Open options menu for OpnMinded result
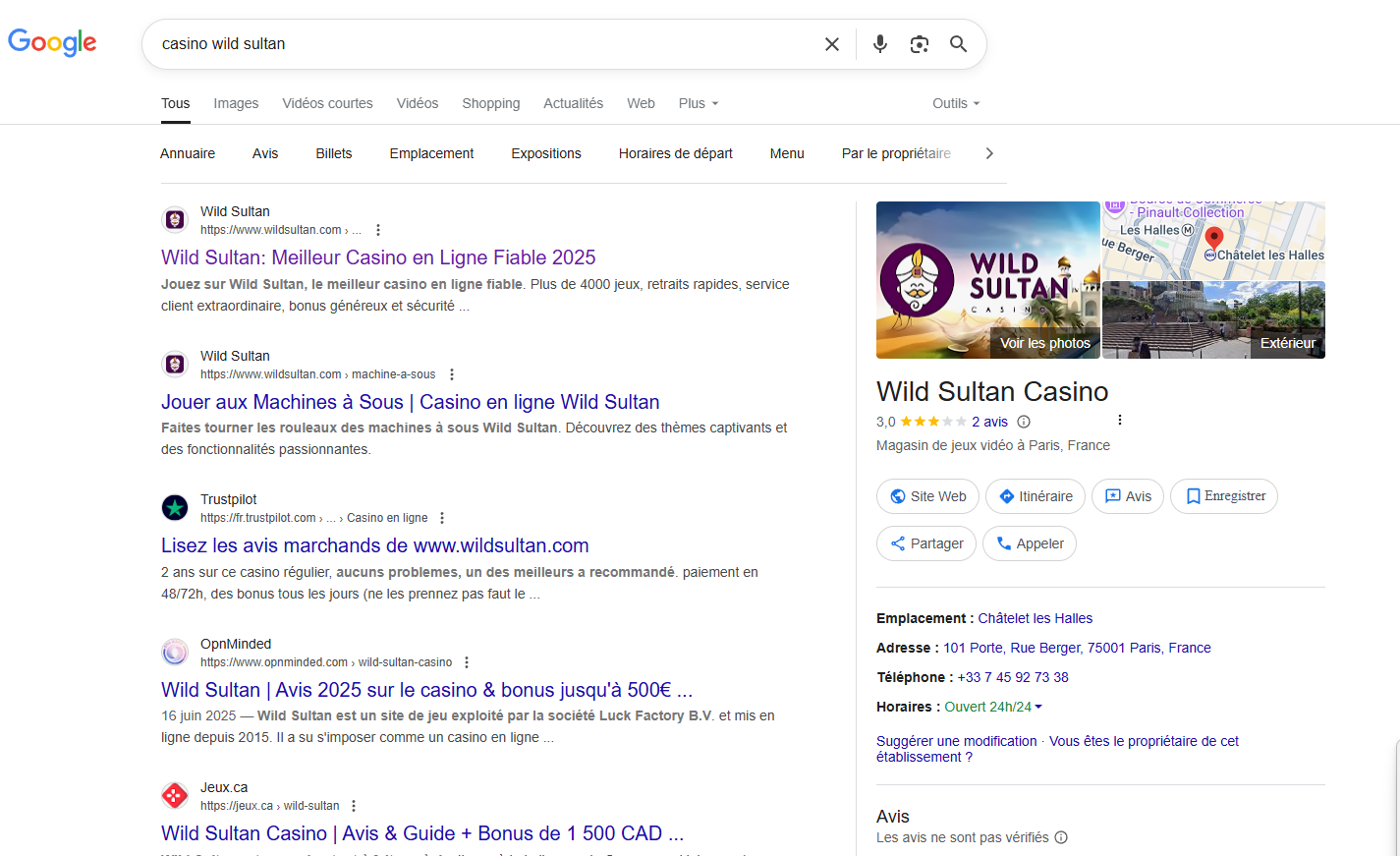The height and width of the screenshot is (856, 1400). pyautogui.click(x=467, y=662)
